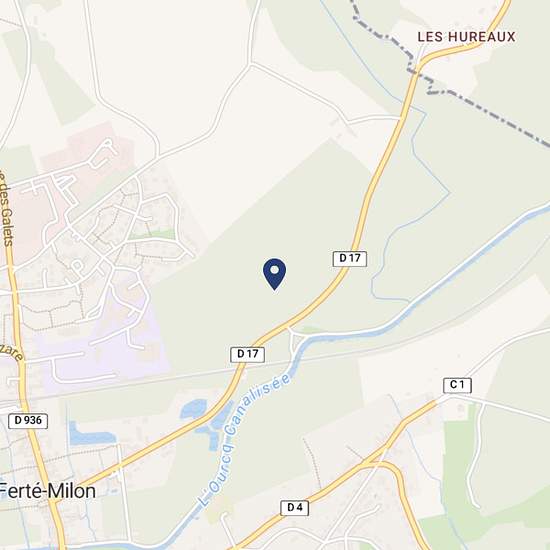
Task: Click the small blue pond beside the D 17
Action: 192,409
